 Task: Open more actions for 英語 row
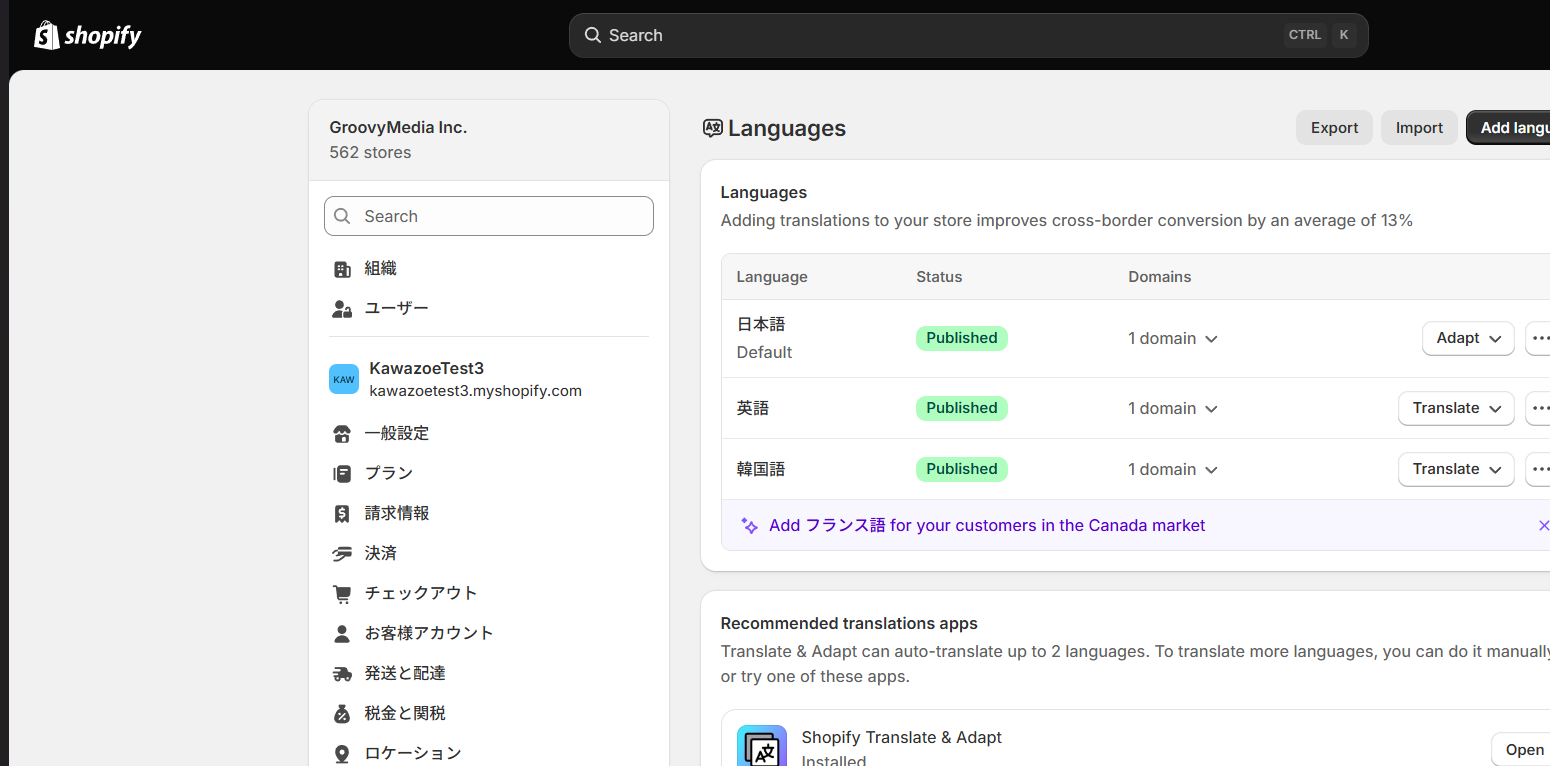tap(1538, 408)
